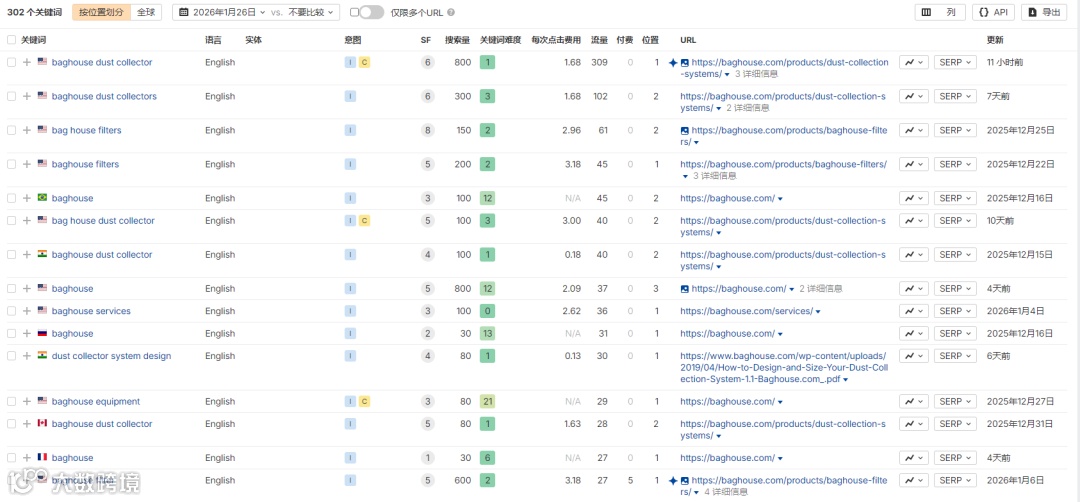
Task: Click AI sparkle icon on dust-collection-systems URL
Action: coord(673,63)
